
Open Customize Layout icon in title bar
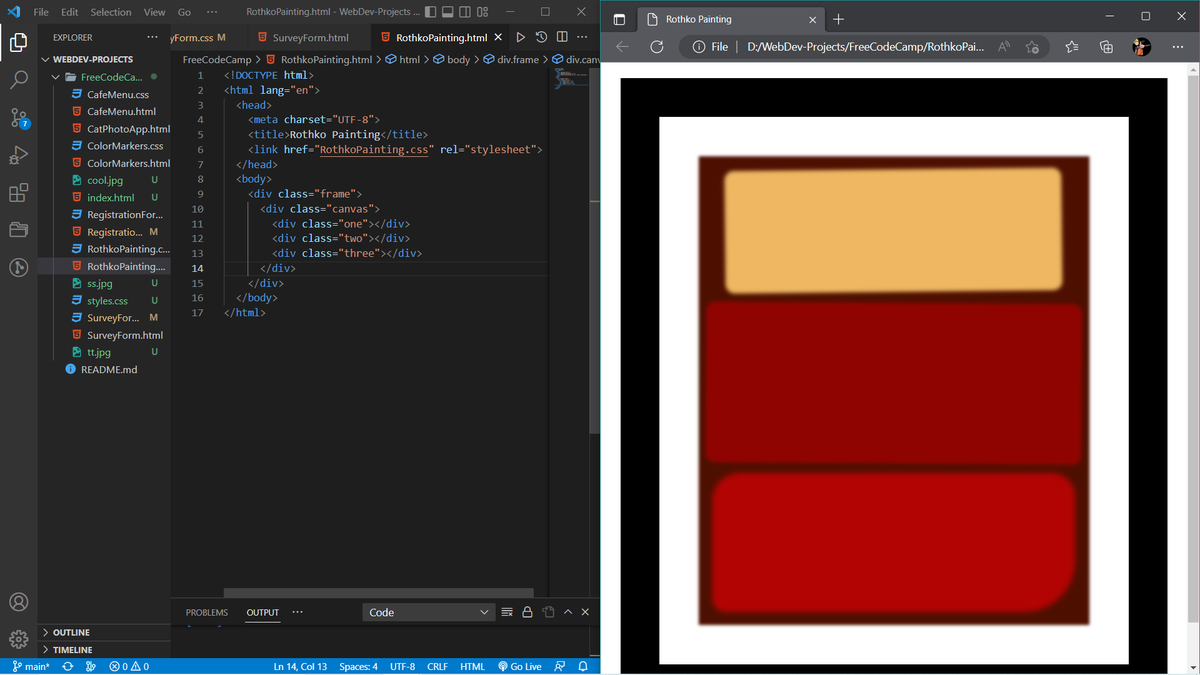point(483,12)
